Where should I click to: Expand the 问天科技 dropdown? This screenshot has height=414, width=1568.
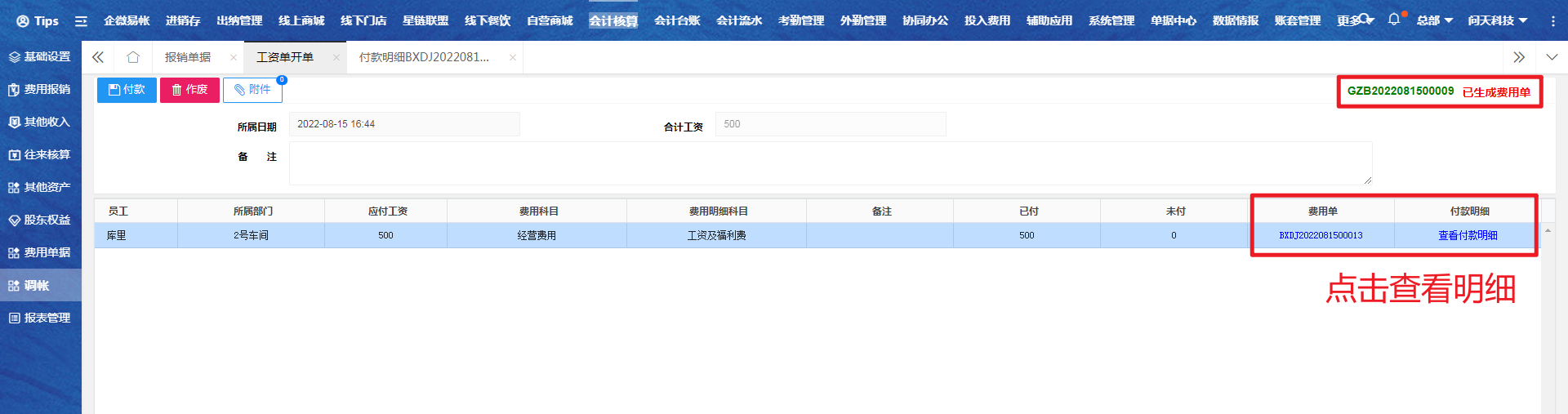[1497, 20]
